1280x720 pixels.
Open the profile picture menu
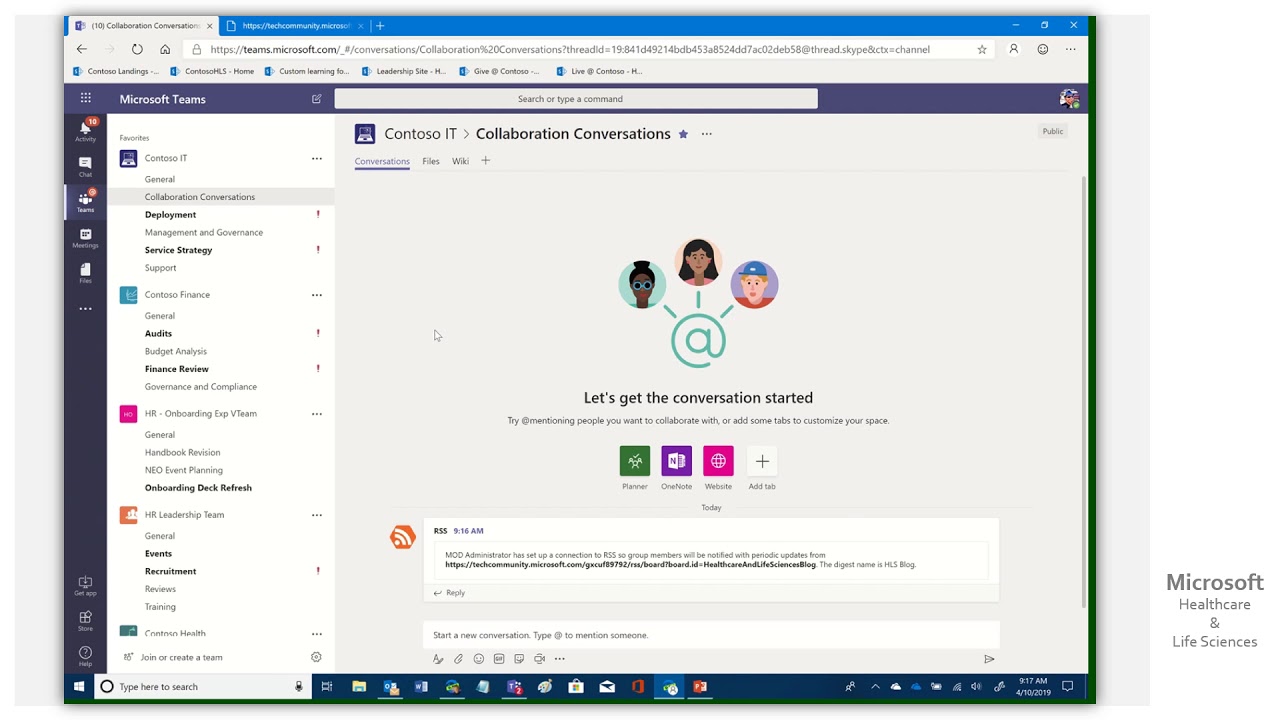click(1069, 98)
